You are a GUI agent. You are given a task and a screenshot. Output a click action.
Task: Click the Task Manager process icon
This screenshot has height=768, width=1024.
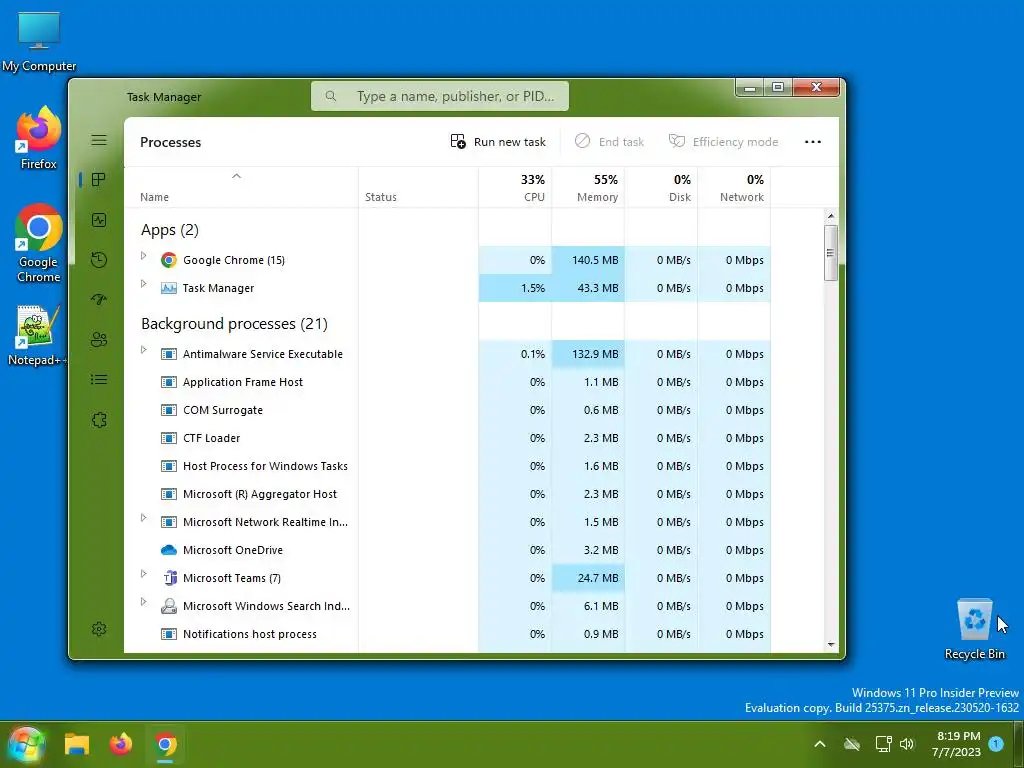[168, 288]
